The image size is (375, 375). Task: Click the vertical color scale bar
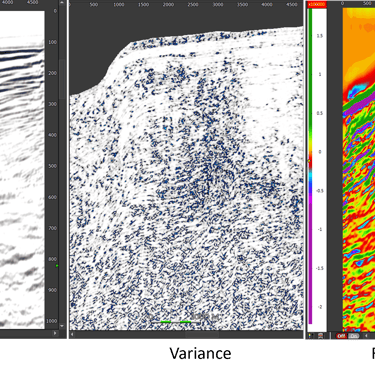[310, 166]
